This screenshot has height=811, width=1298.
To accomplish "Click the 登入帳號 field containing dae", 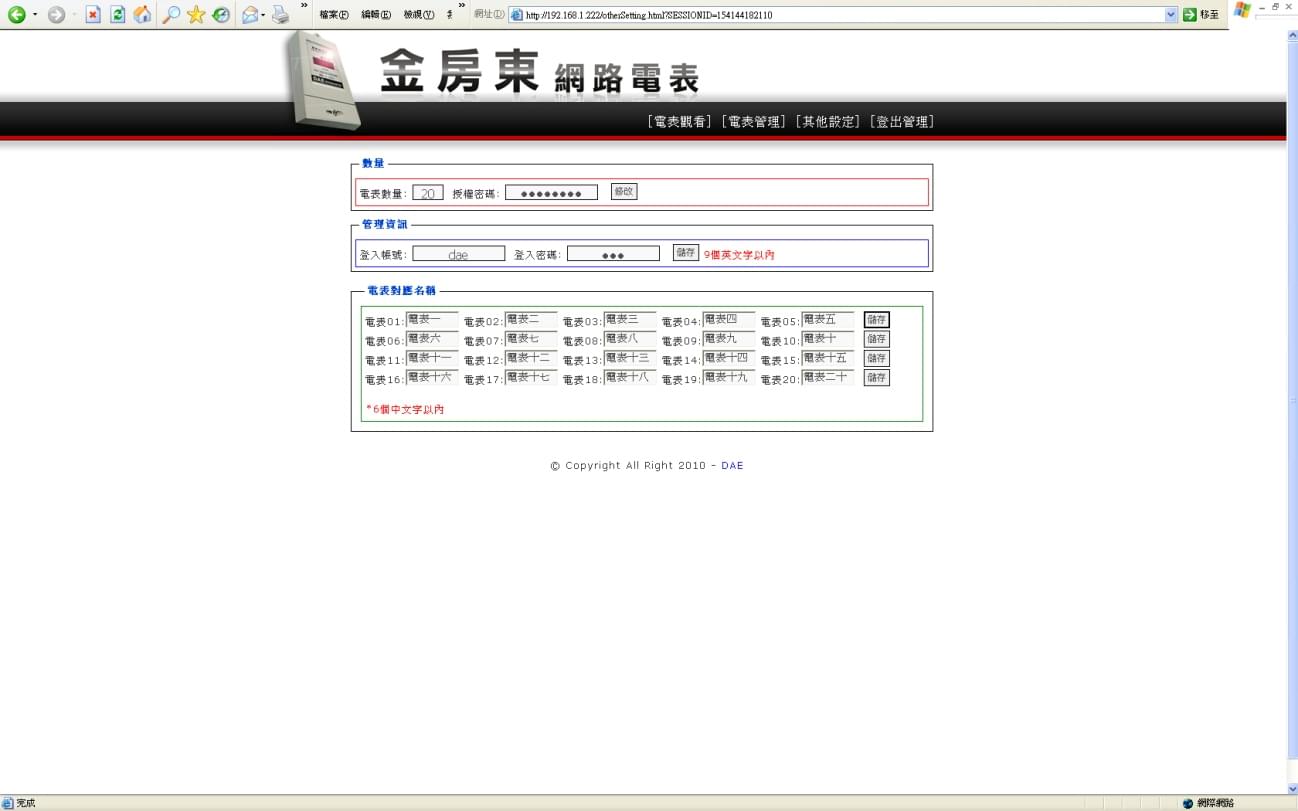I will [458, 254].
